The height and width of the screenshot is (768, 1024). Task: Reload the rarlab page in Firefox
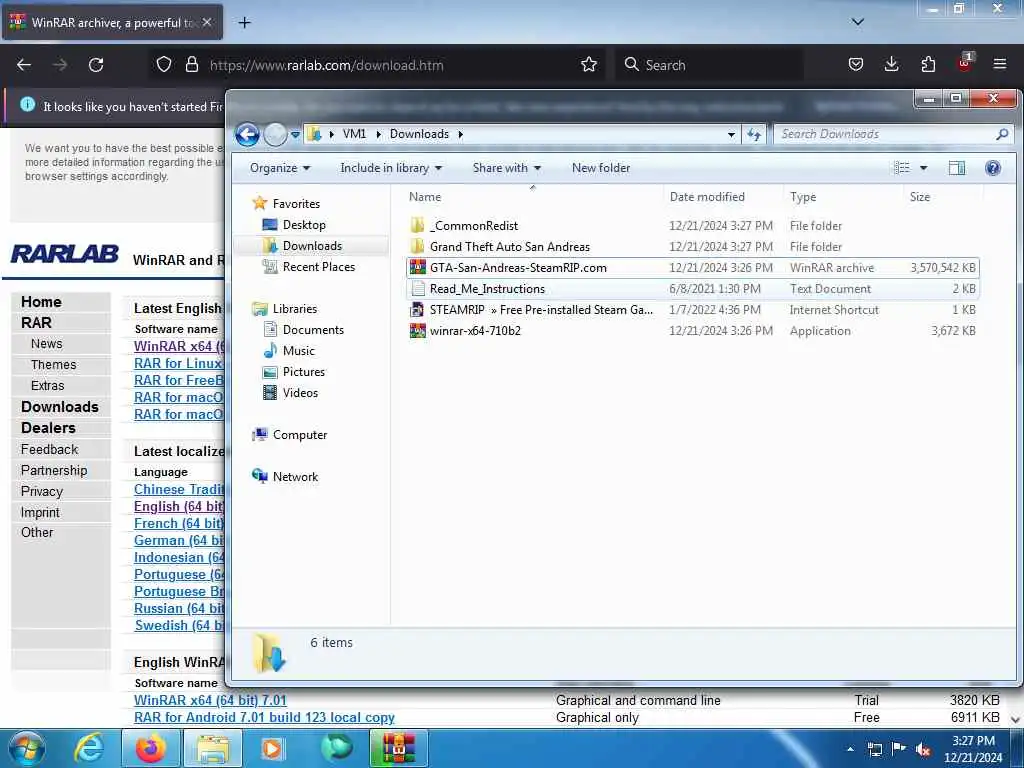[x=96, y=65]
